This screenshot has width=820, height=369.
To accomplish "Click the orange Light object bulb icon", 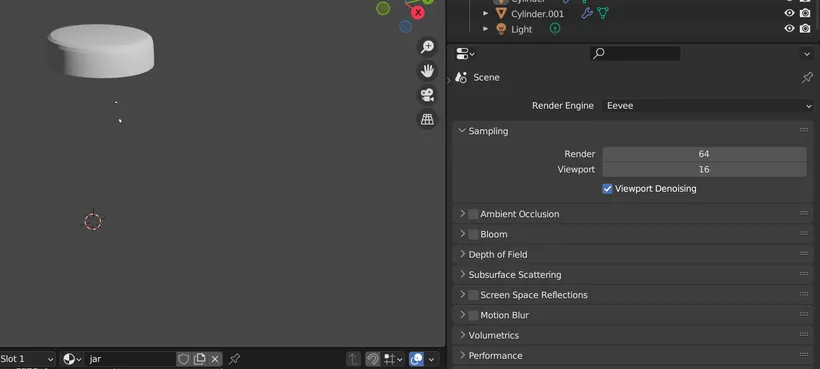I will pos(501,29).
